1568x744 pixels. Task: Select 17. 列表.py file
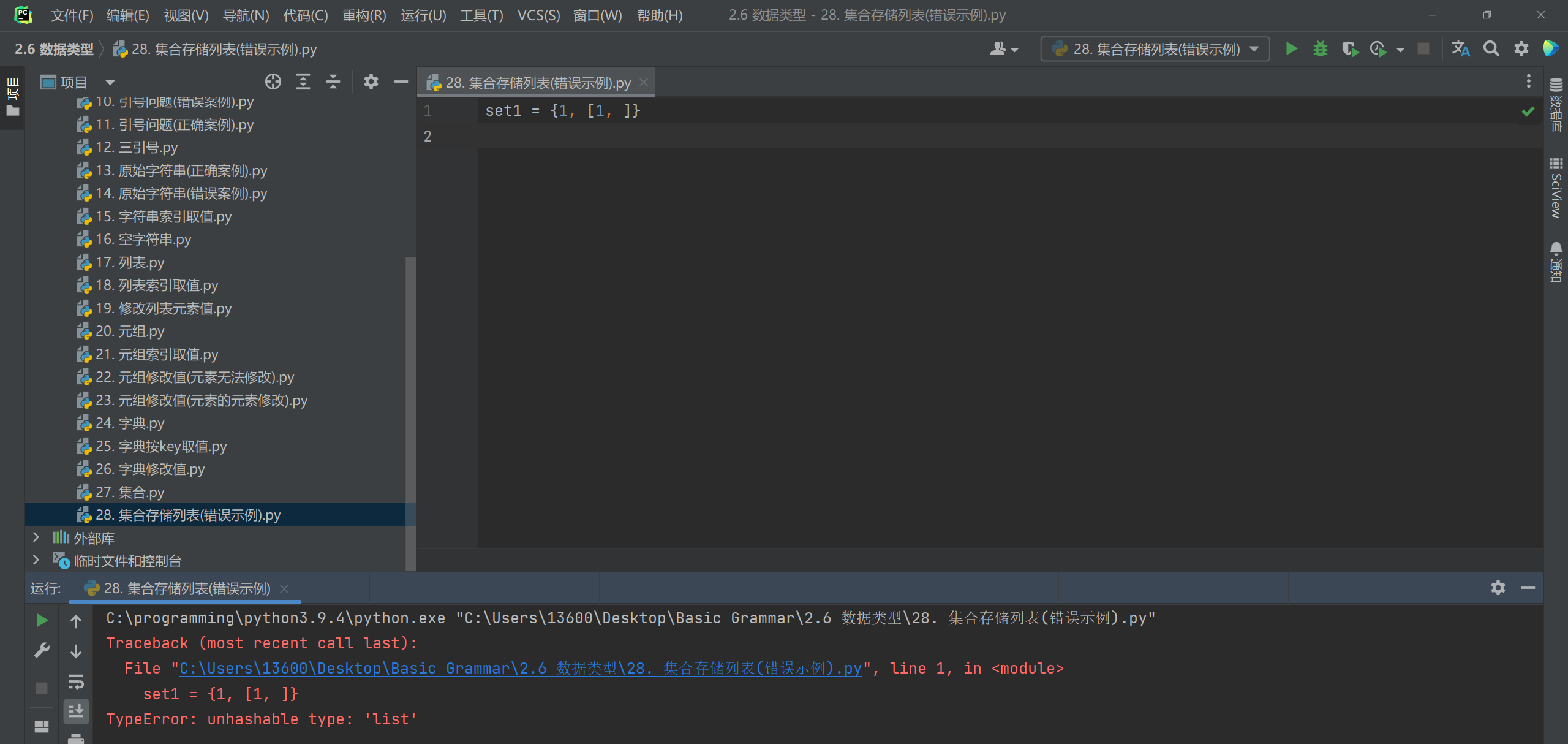point(130,262)
